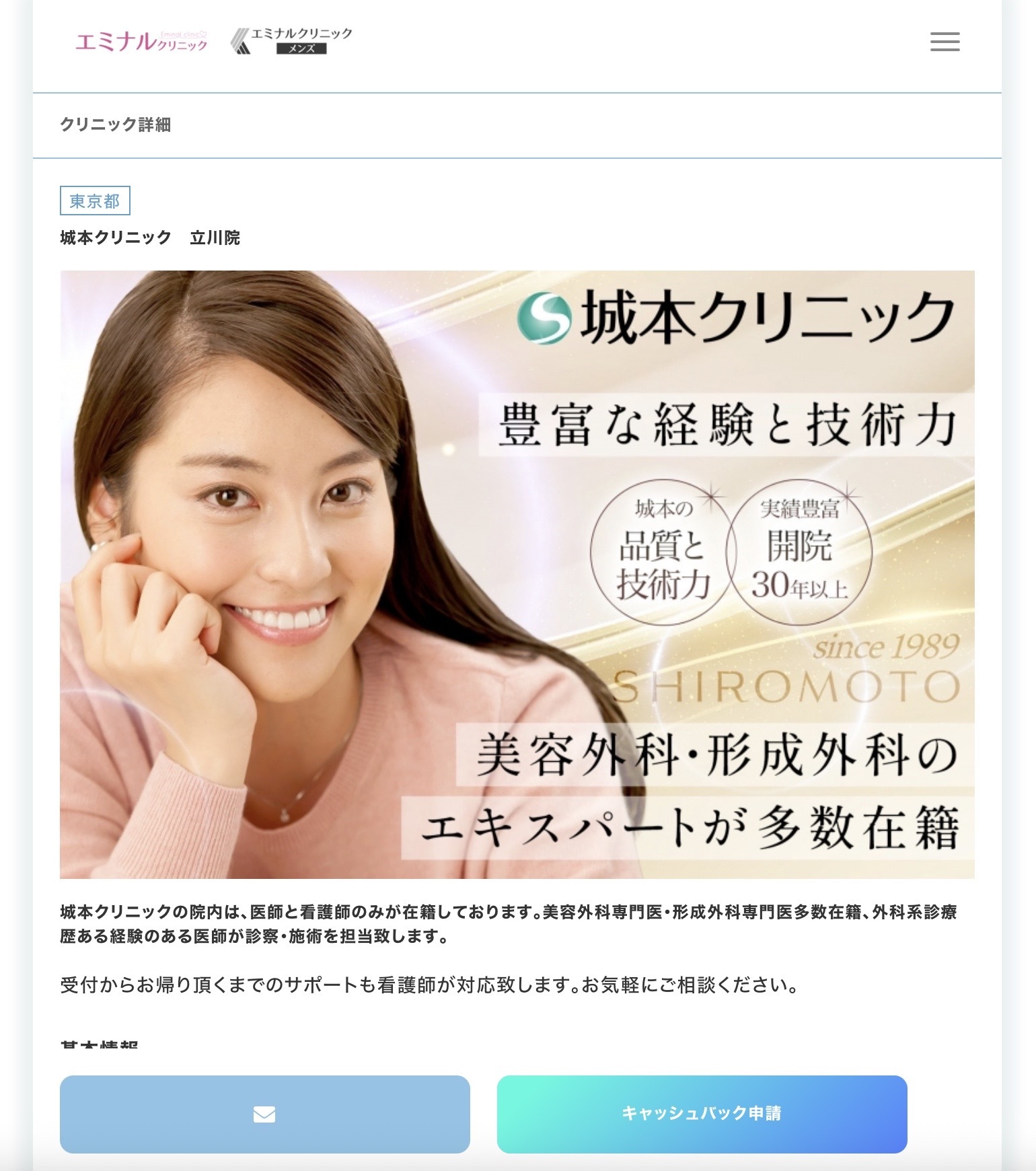This screenshot has height=1171, width=1036.
Task: Click the black メンズ label badge
Action: click(x=301, y=48)
